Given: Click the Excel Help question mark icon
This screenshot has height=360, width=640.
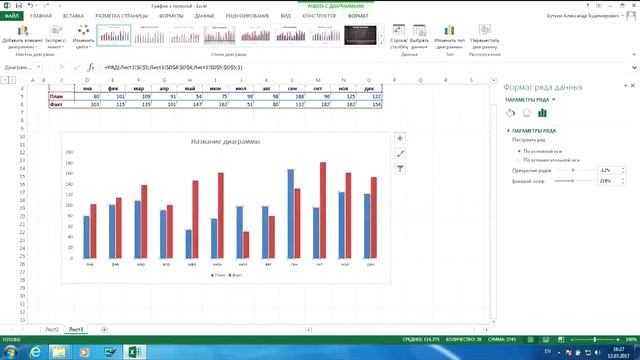Looking at the screenshot, I should [x=587, y=5].
